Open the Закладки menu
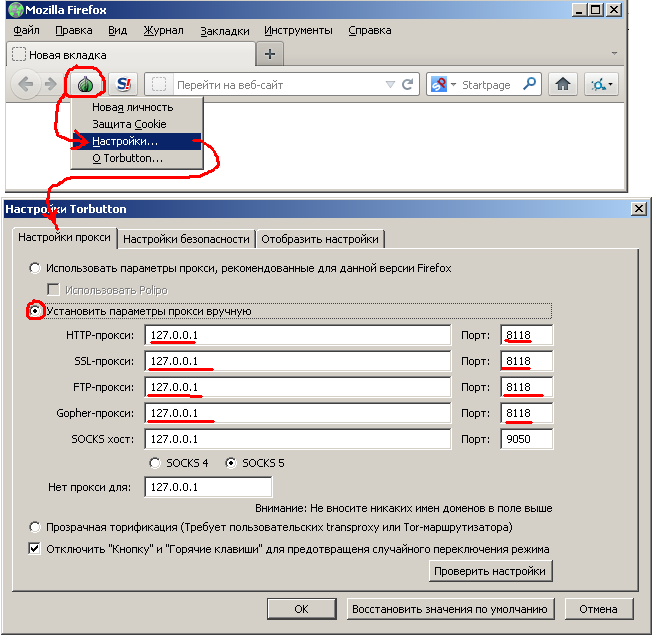Image resolution: width=653 pixels, height=635 pixels. click(x=225, y=31)
